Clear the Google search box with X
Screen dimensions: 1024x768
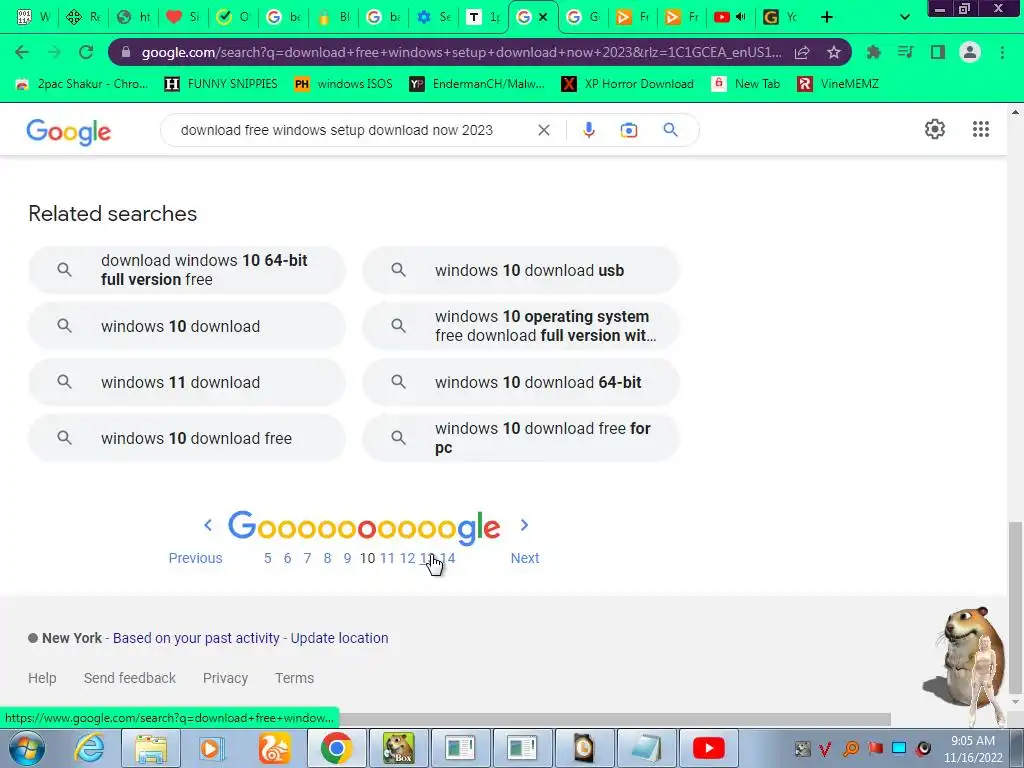click(543, 130)
